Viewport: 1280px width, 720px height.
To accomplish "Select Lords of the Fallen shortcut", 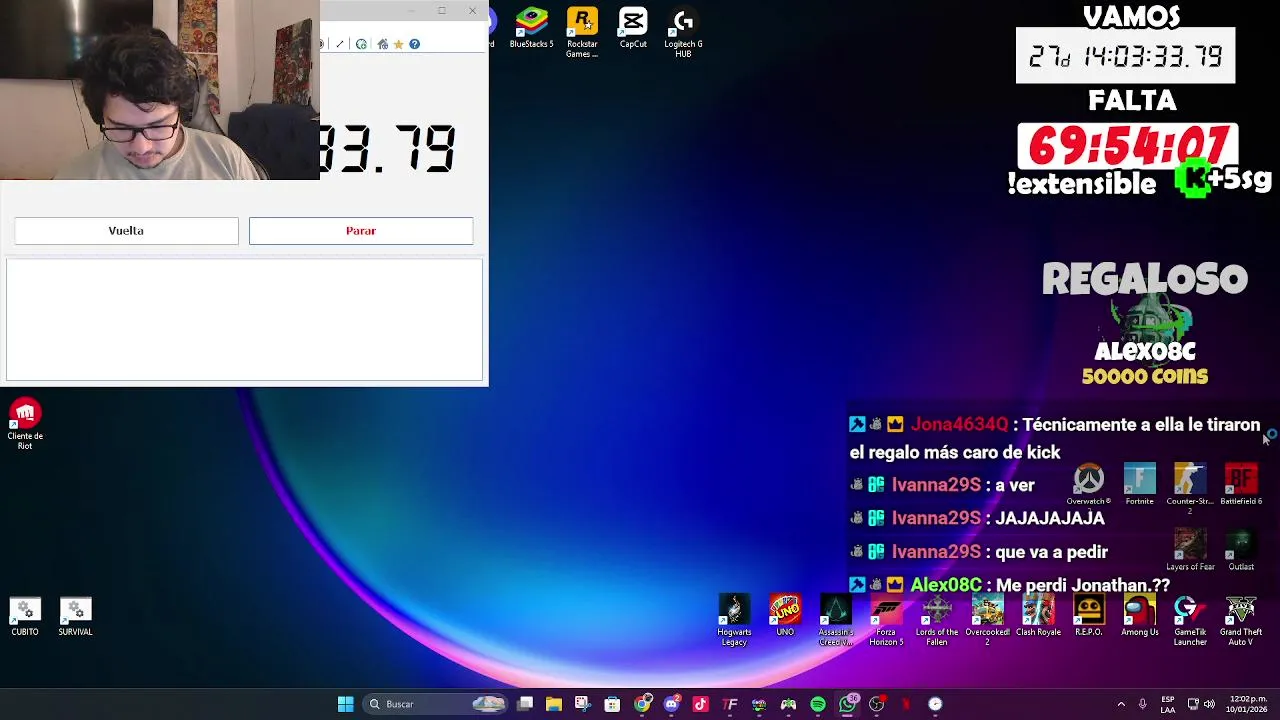I will (x=937, y=621).
